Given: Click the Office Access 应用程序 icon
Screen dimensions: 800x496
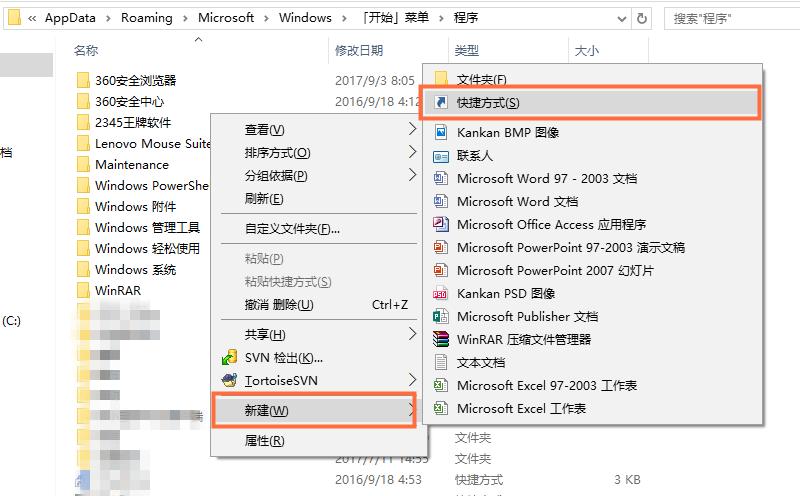Looking at the screenshot, I should [441, 224].
